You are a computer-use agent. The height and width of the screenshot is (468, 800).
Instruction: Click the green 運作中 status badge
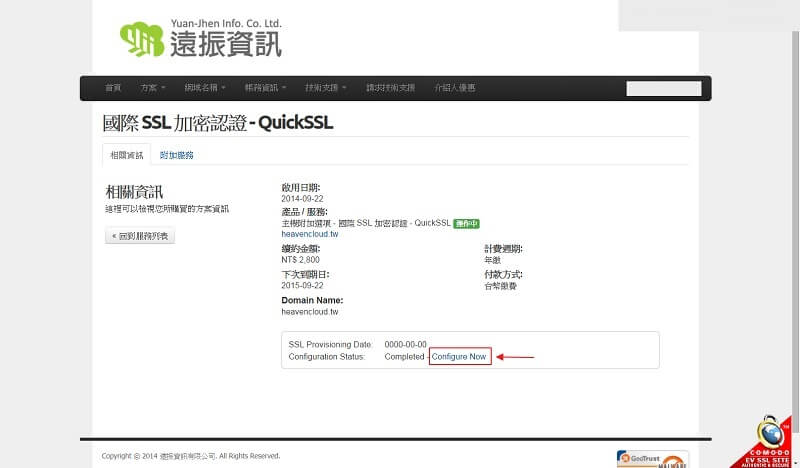tap(466, 224)
